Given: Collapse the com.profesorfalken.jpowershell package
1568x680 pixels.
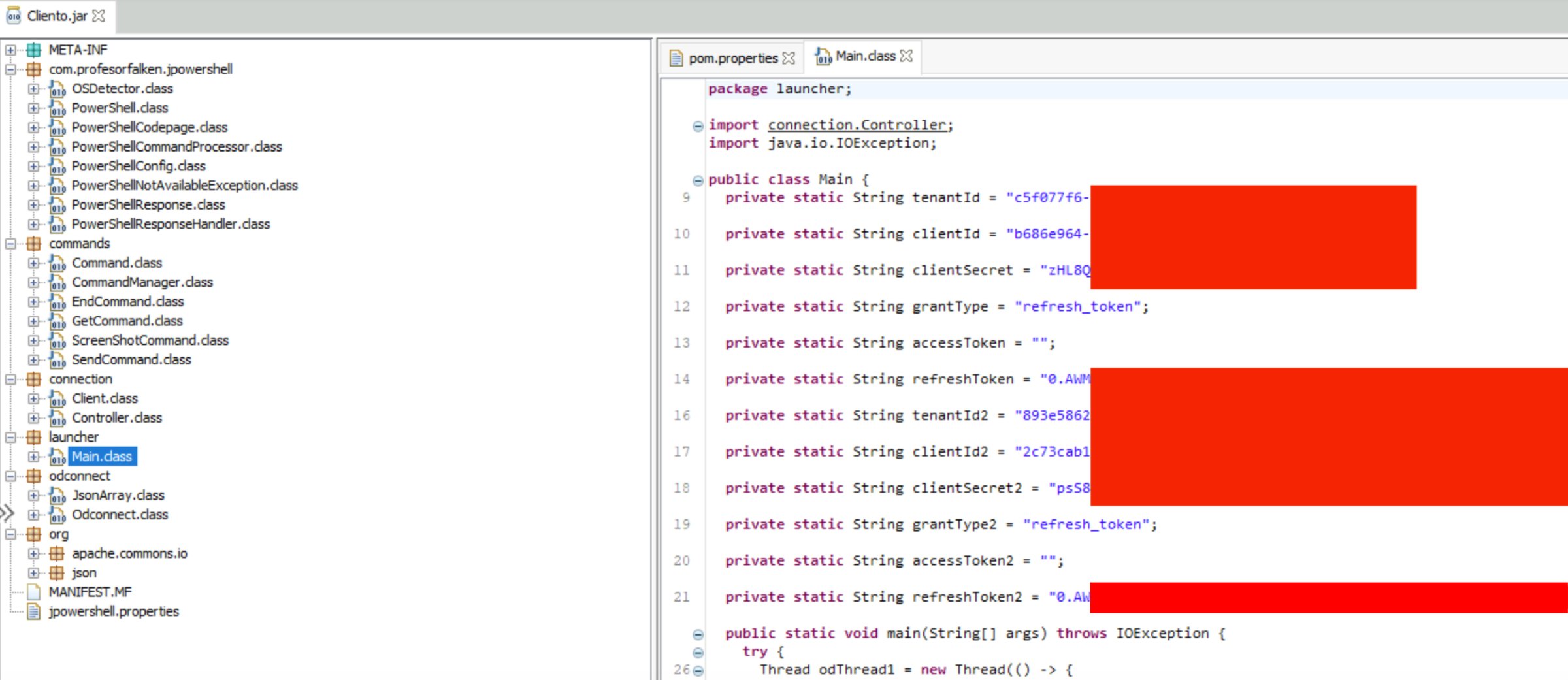Looking at the screenshot, I should [10, 69].
